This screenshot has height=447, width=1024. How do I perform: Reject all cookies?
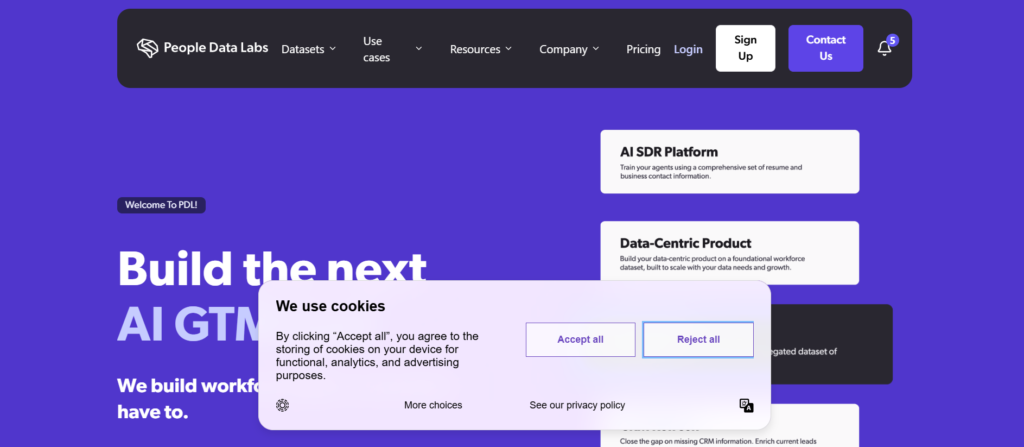click(x=698, y=340)
